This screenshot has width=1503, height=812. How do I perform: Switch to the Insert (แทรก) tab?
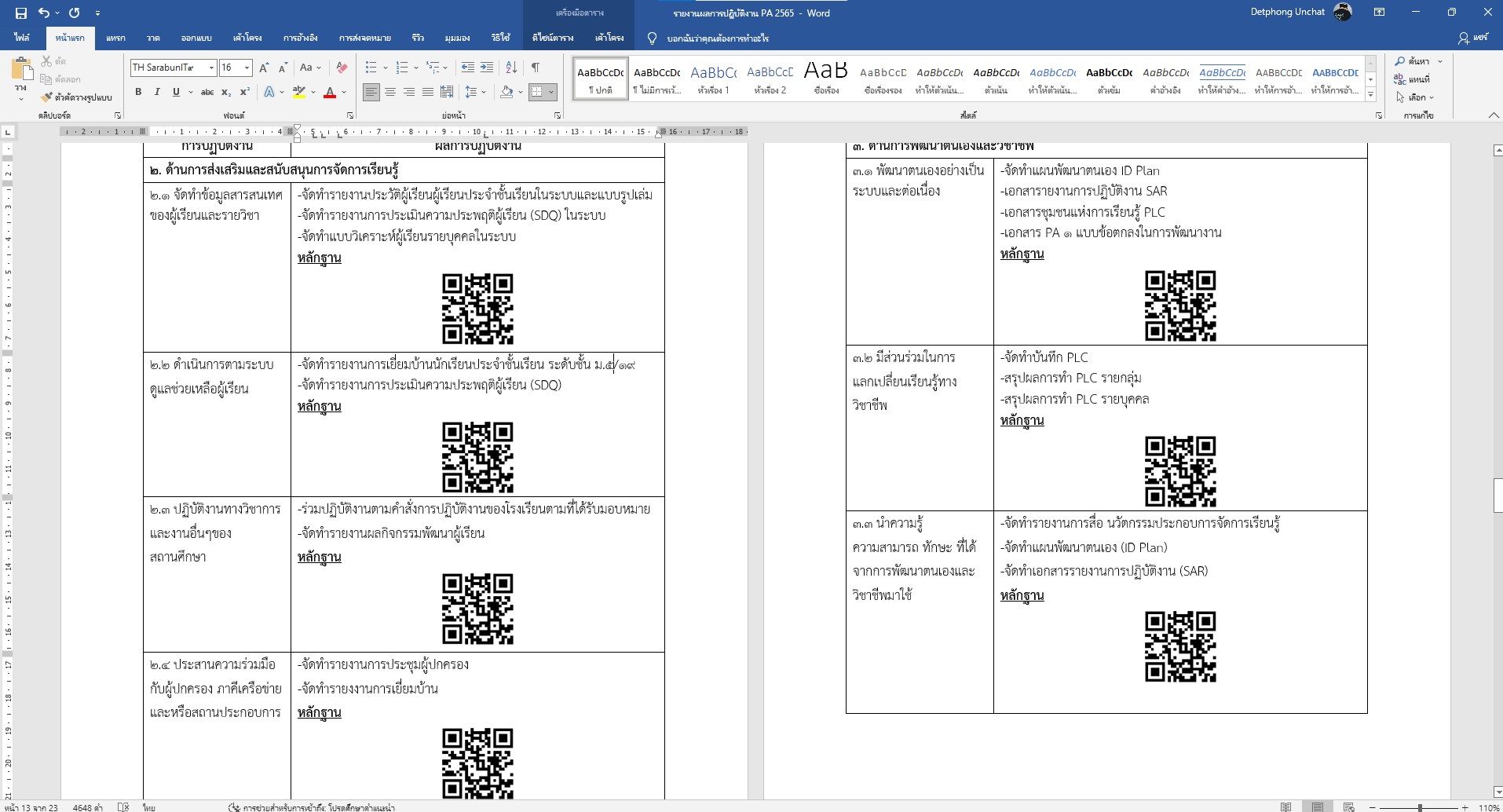click(115, 38)
